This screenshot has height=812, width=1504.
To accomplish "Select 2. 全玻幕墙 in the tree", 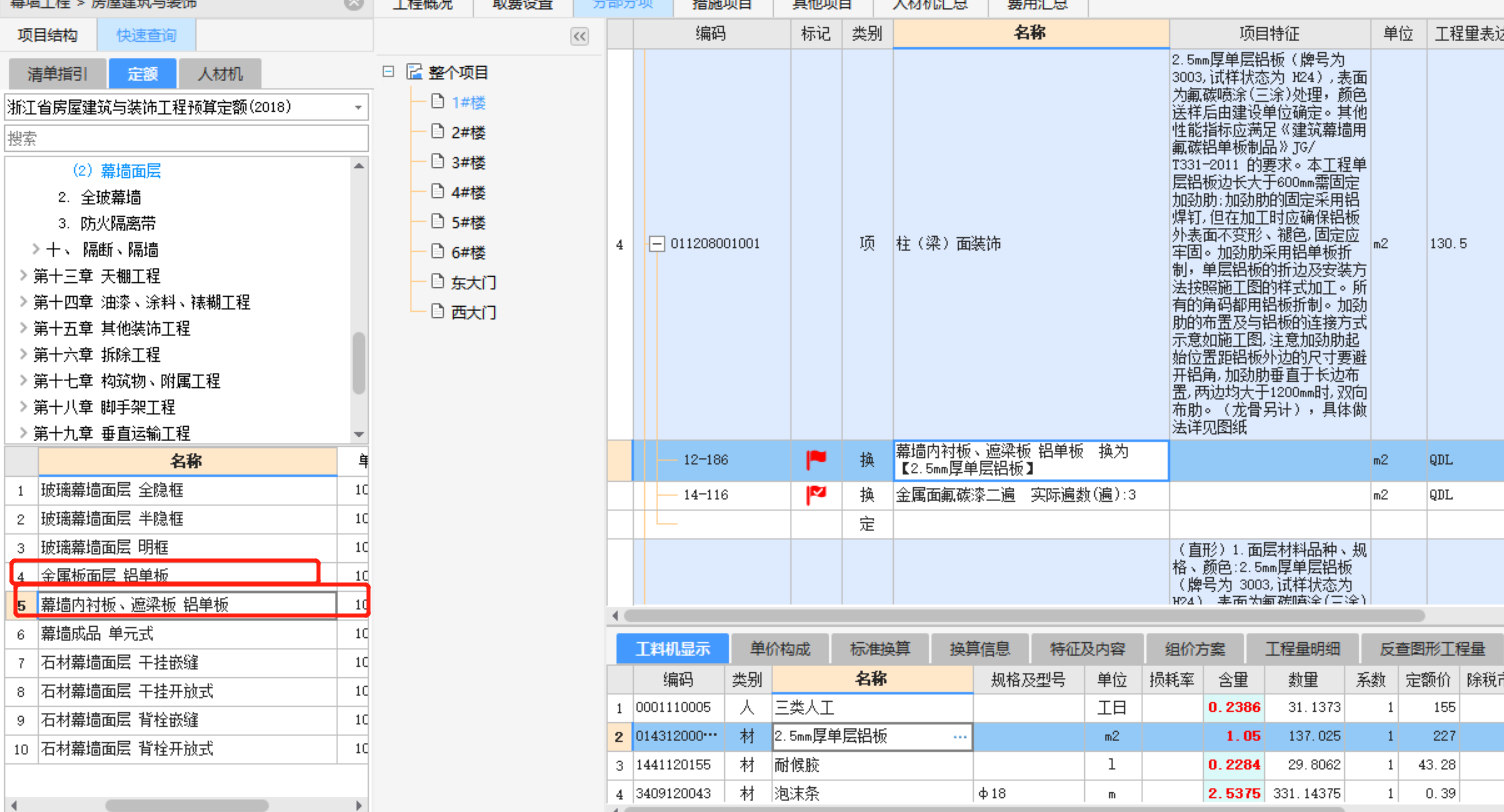I will (99, 197).
